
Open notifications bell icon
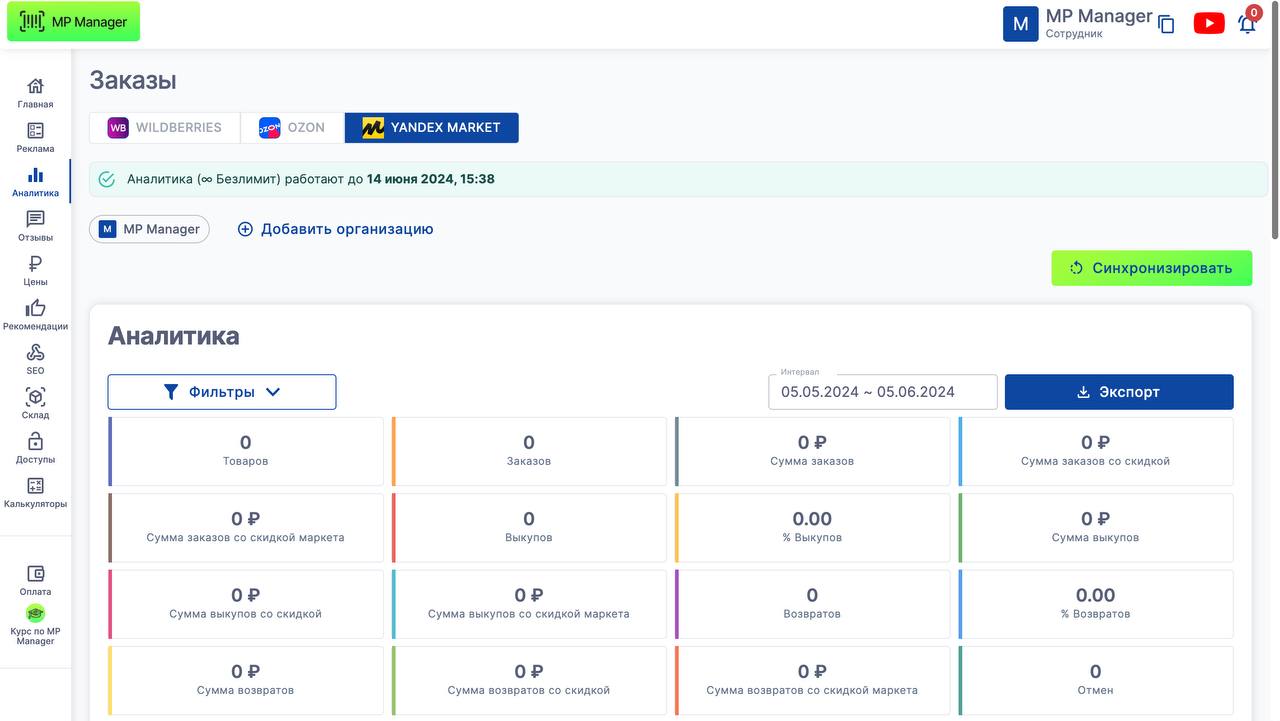(1247, 24)
